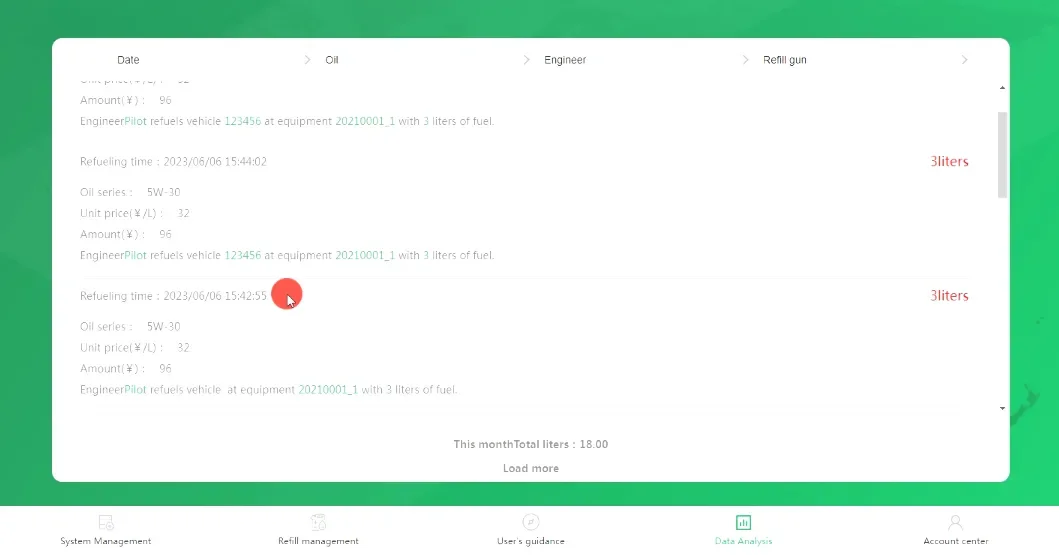Open engineer Pilot in the 15:42:55 record
The height and width of the screenshot is (555, 1059).
click(135, 390)
